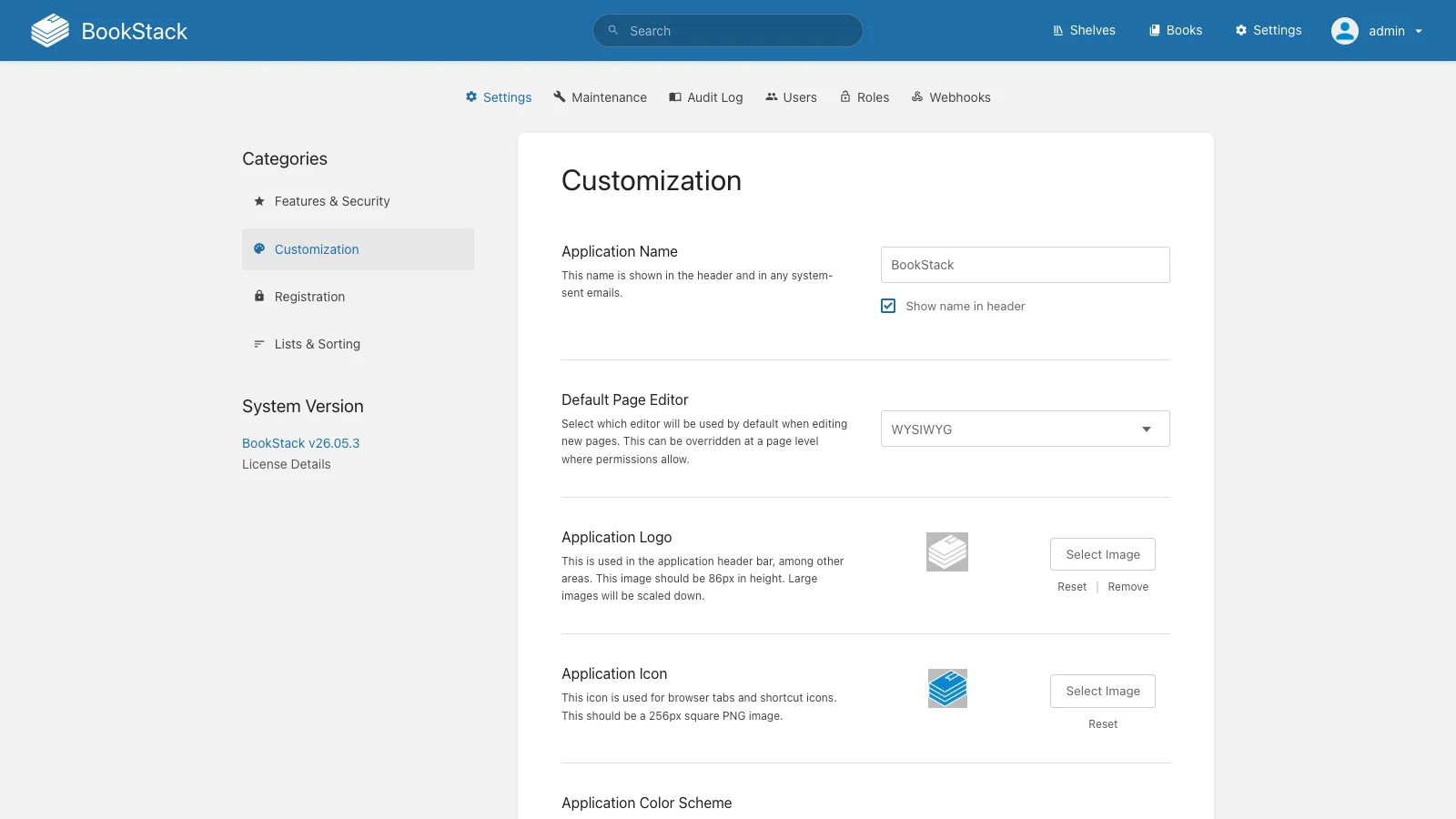The image size is (1456, 819).
Task: Open the Roles tab
Action: 864,97
